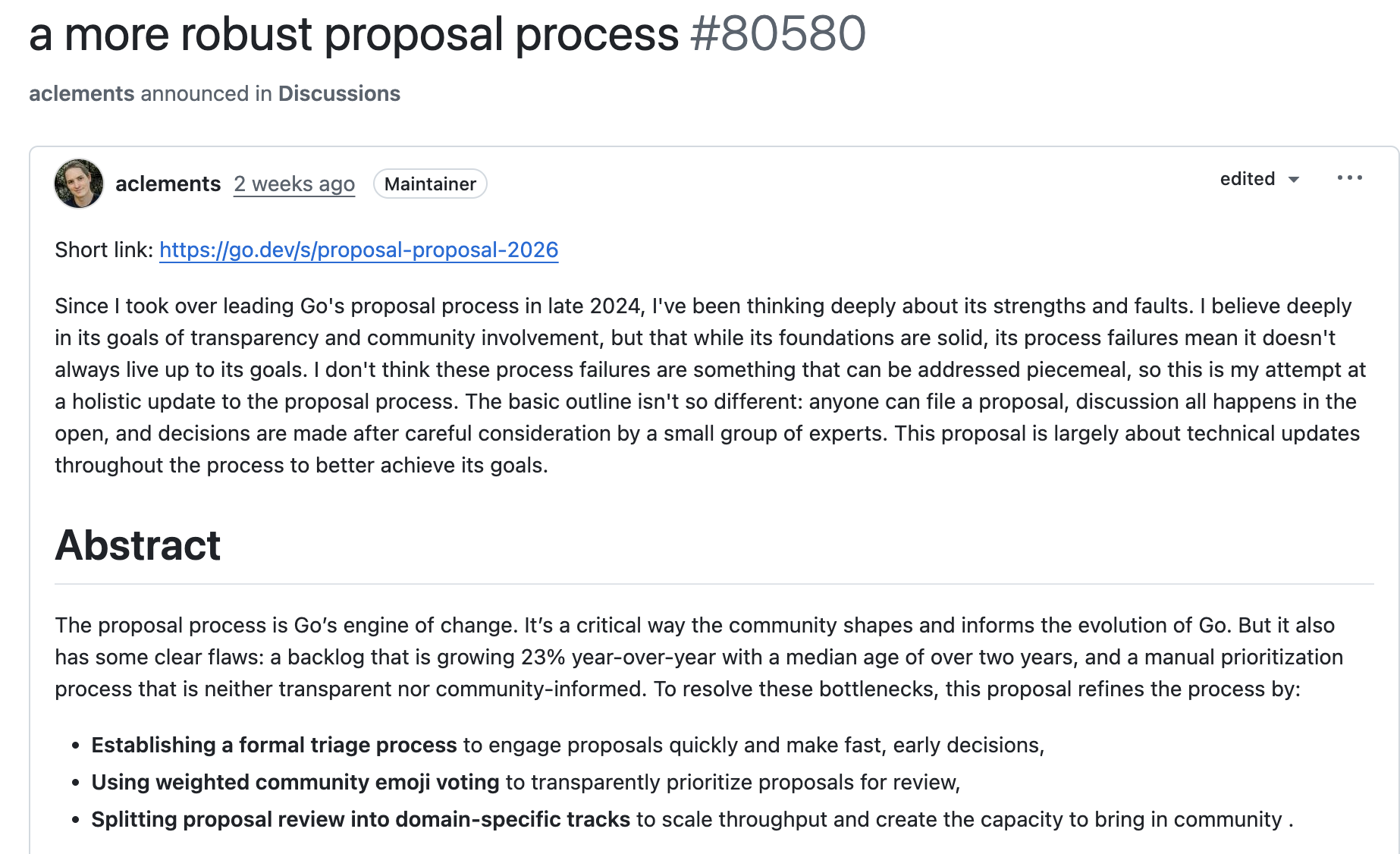The image size is (1400, 854).
Task: Click aclements in the announced-in line
Action: pos(82,93)
